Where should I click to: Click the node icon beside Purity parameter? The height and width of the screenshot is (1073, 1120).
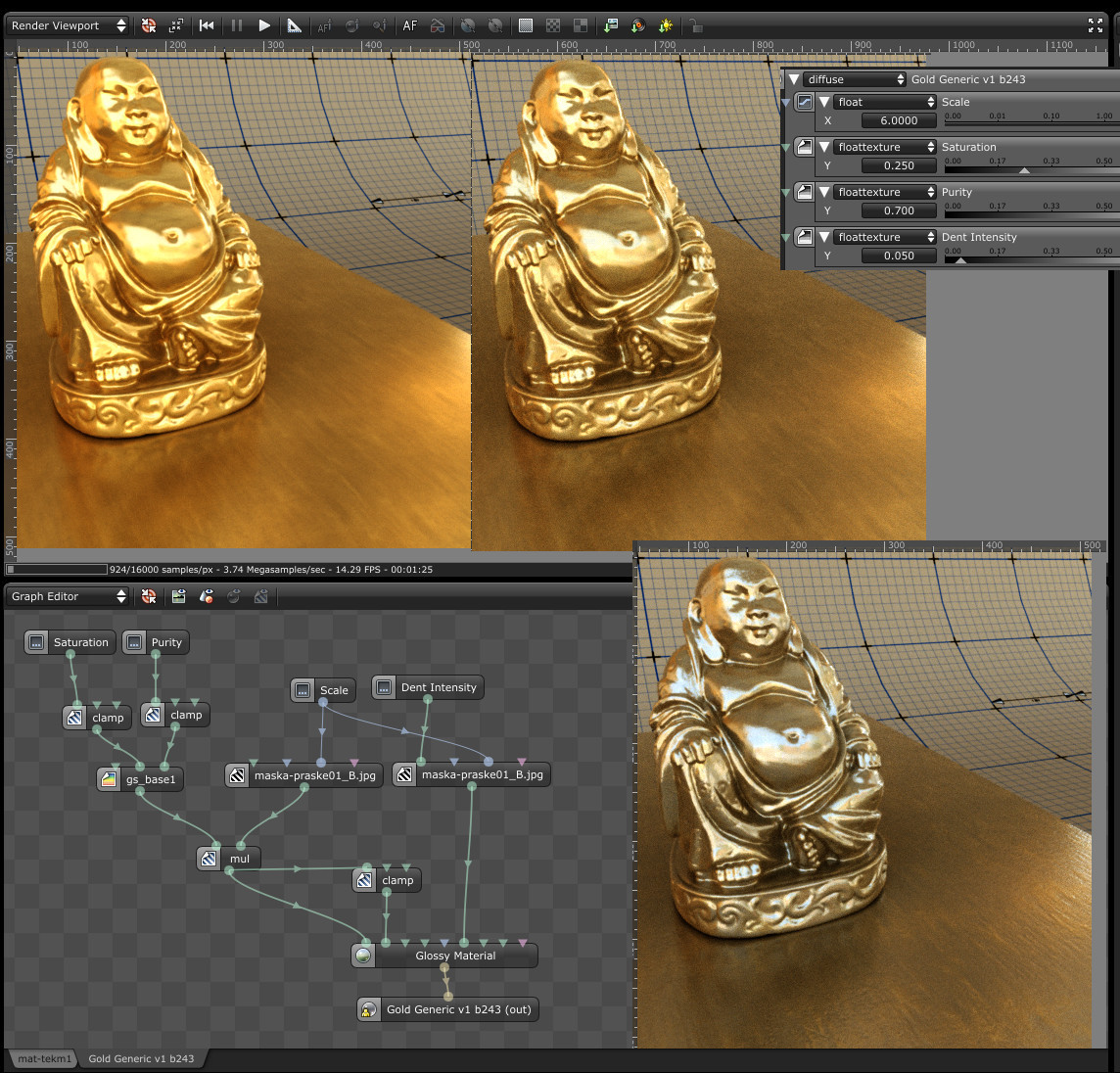pyautogui.click(x=805, y=192)
